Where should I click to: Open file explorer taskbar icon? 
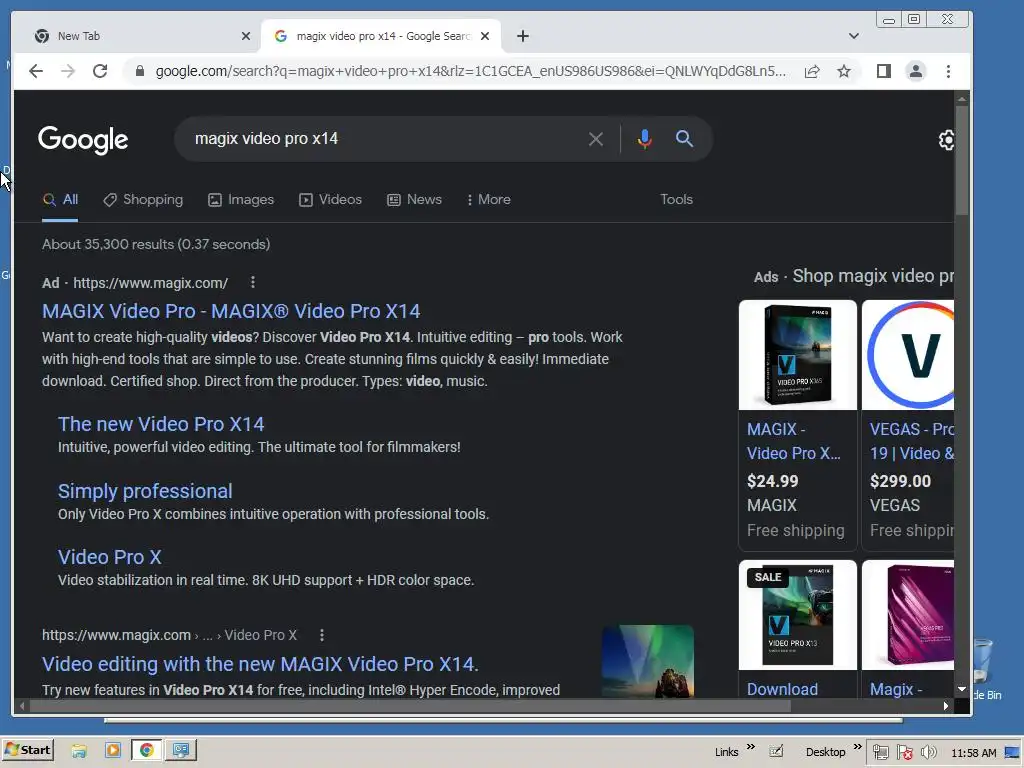pyautogui.click(x=79, y=750)
